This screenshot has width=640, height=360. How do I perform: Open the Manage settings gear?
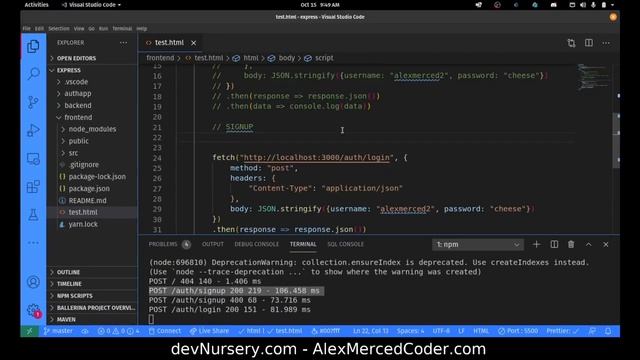click(33, 310)
